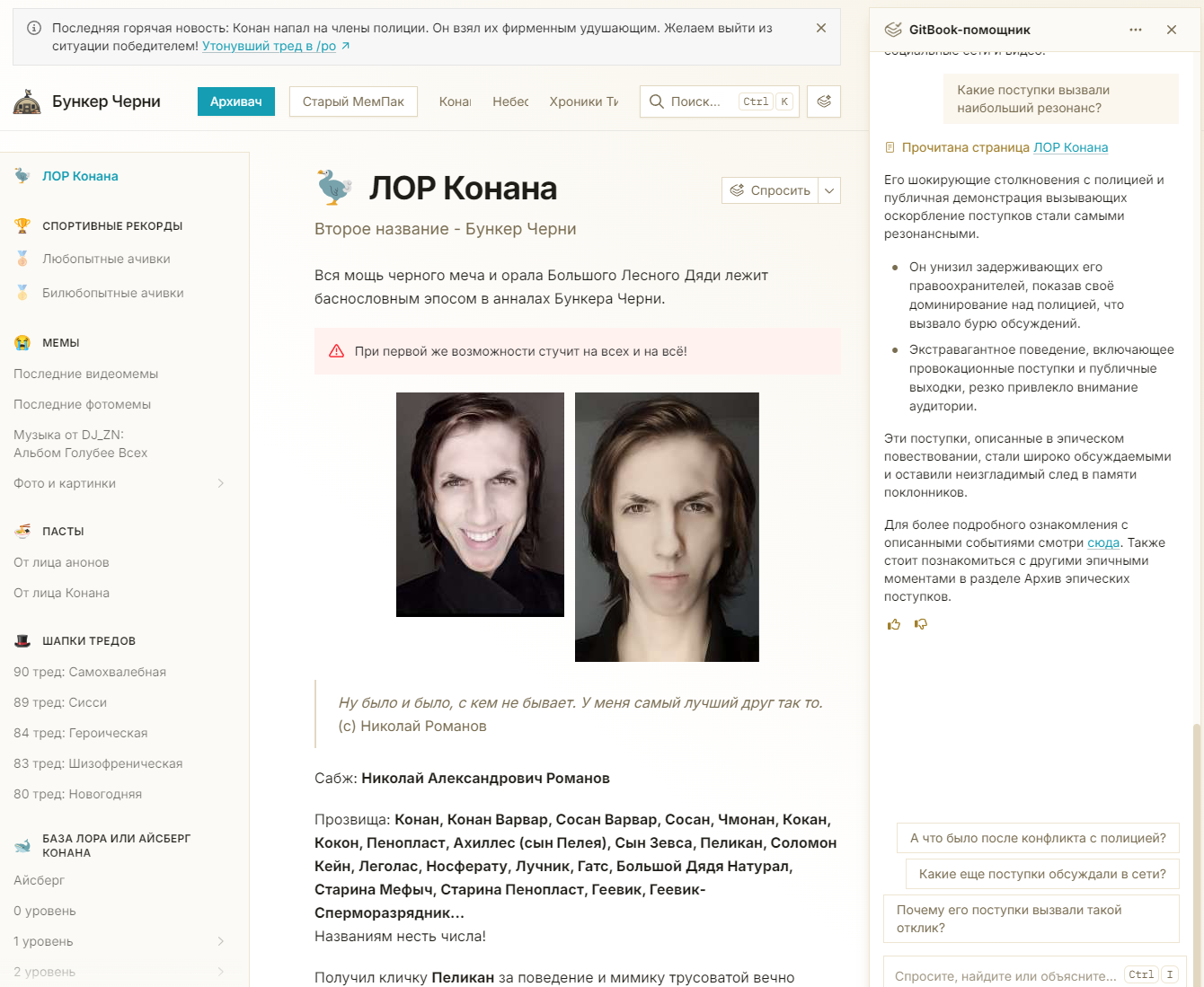Image resolution: width=1204 pixels, height=987 pixels.
Task: Switch to the Старый МемПак tab
Action: pyautogui.click(x=353, y=101)
